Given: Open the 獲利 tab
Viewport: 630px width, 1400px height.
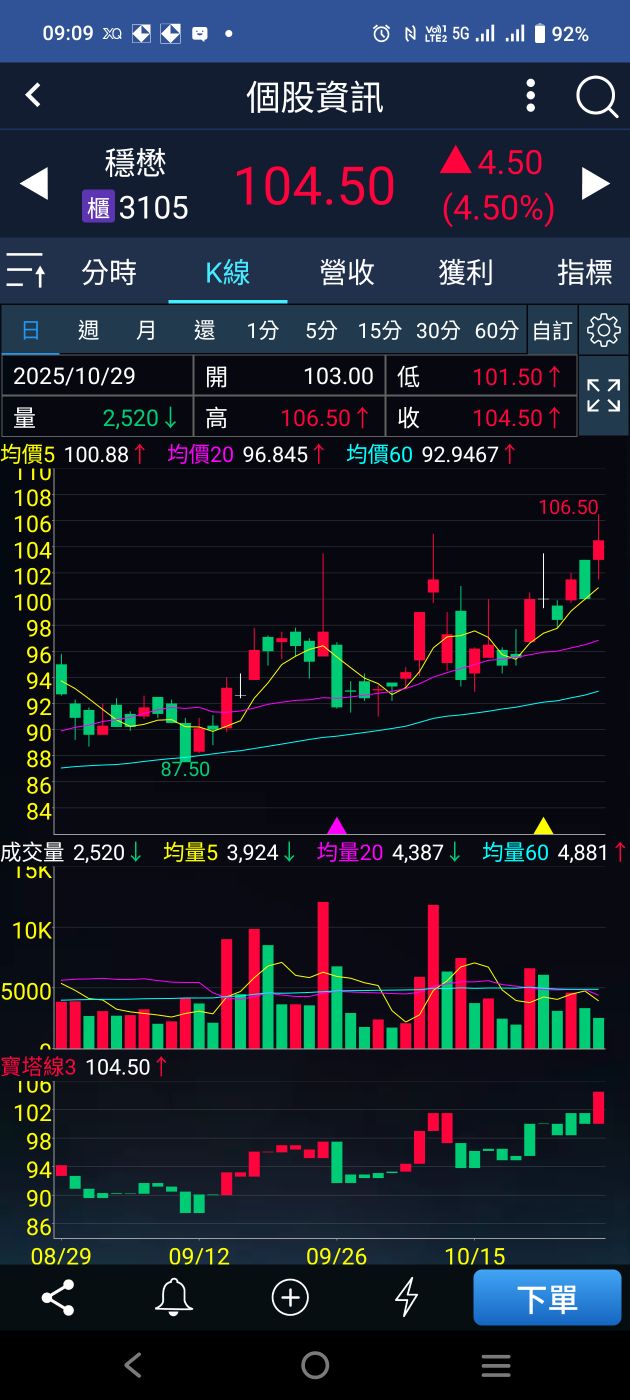Looking at the screenshot, I should 466,272.
